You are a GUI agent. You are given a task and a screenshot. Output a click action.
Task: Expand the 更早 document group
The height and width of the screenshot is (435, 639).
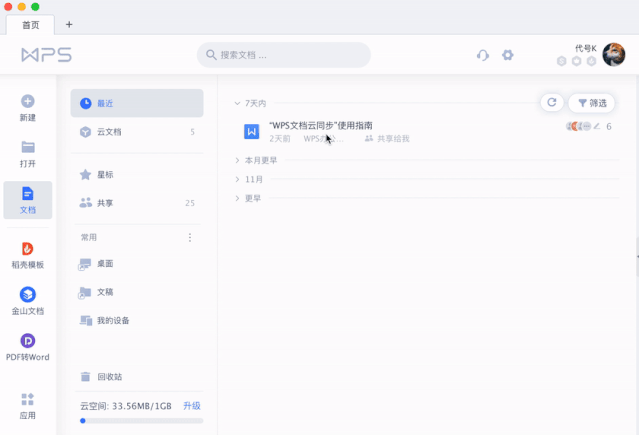(237, 198)
